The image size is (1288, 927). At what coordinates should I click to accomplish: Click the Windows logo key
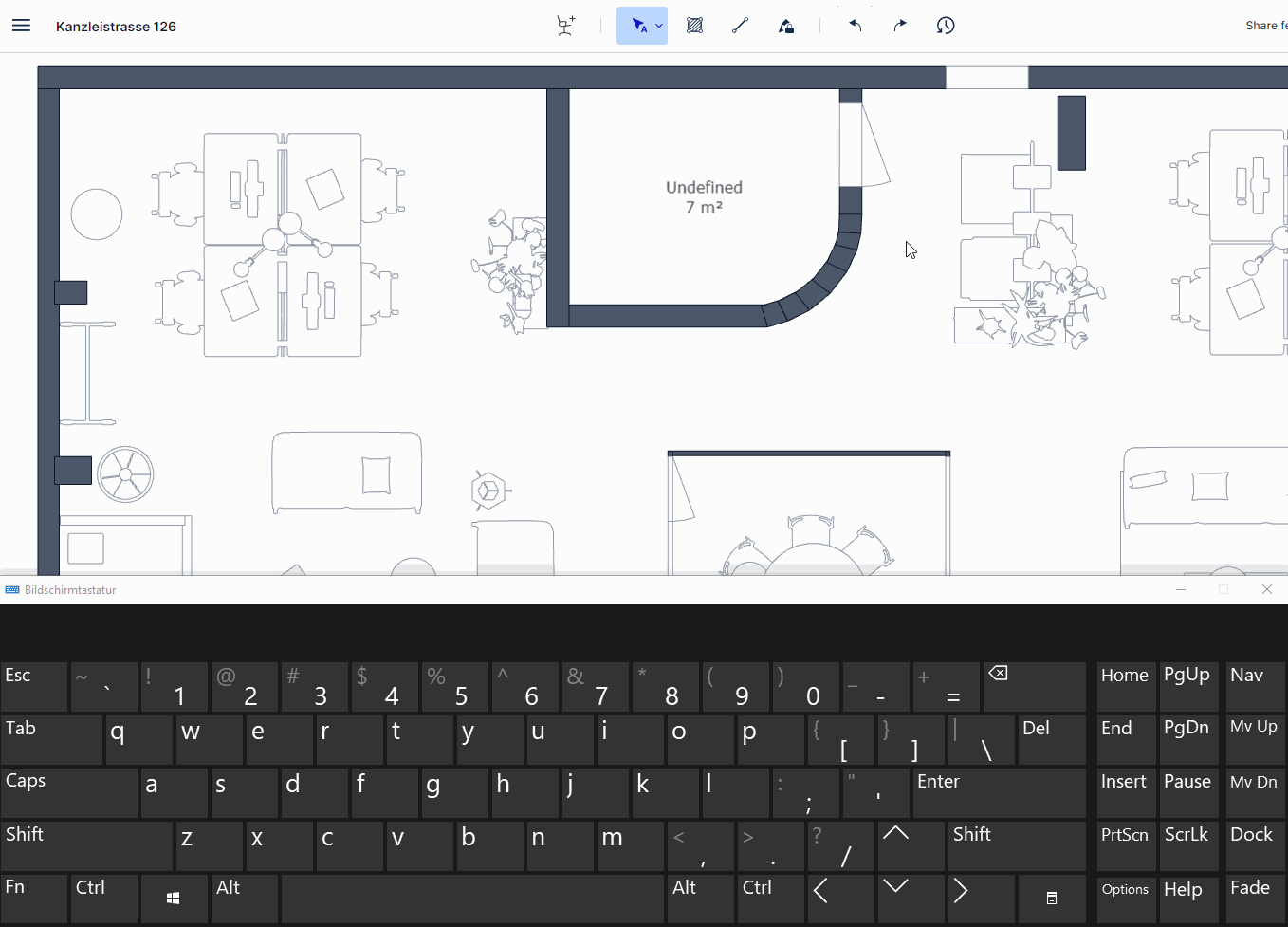pyautogui.click(x=174, y=899)
